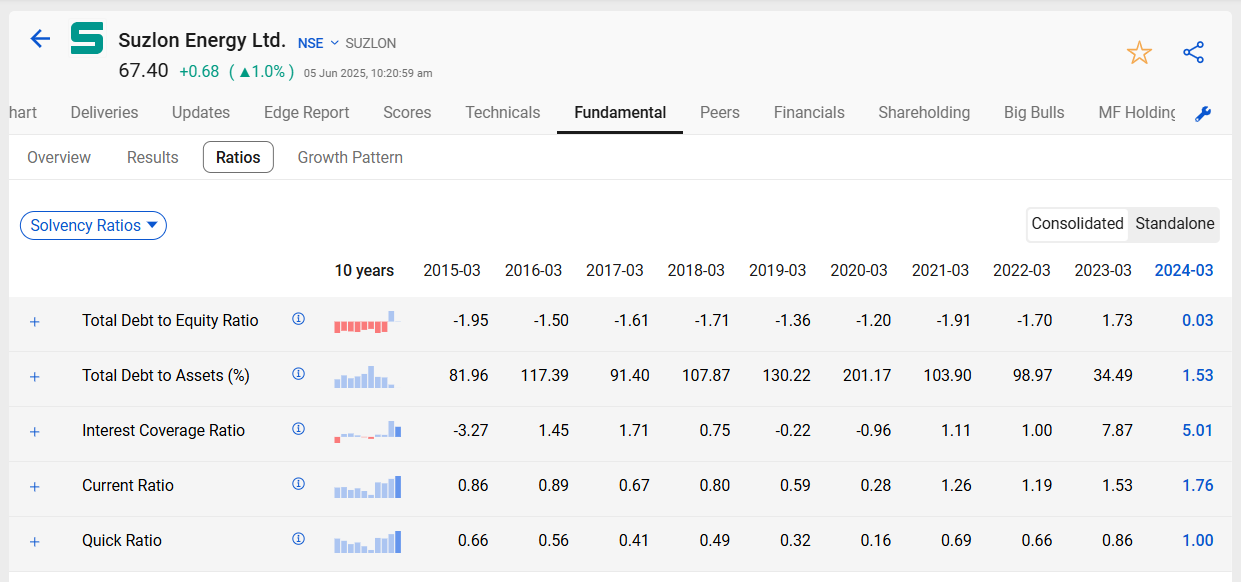Viewport: 1241px width, 582px height.
Task: Open info icon for Current Ratio
Action: (298, 484)
